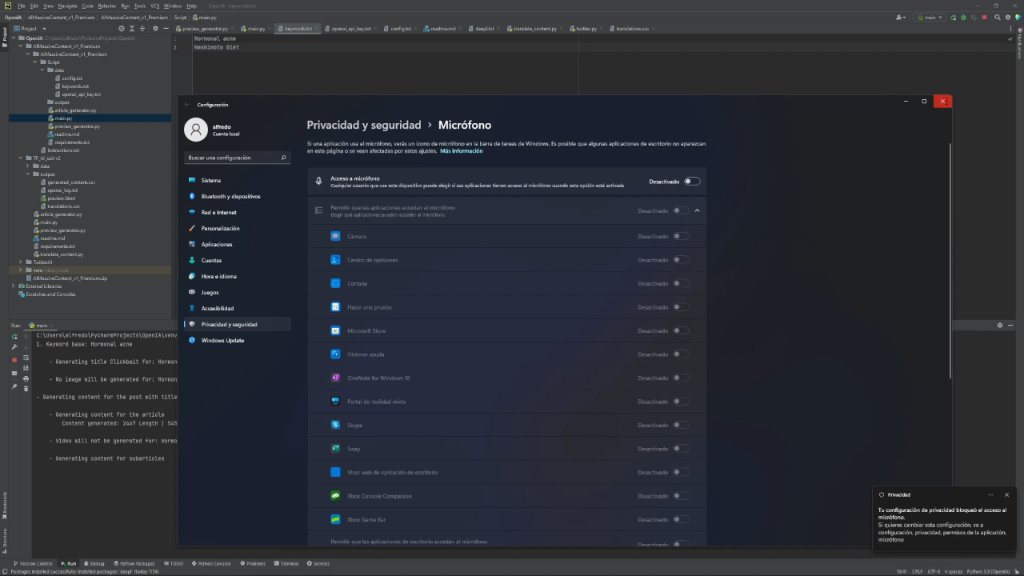Hide the Project panel with minus icon
The height and width of the screenshot is (576, 1024).
[166, 29]
